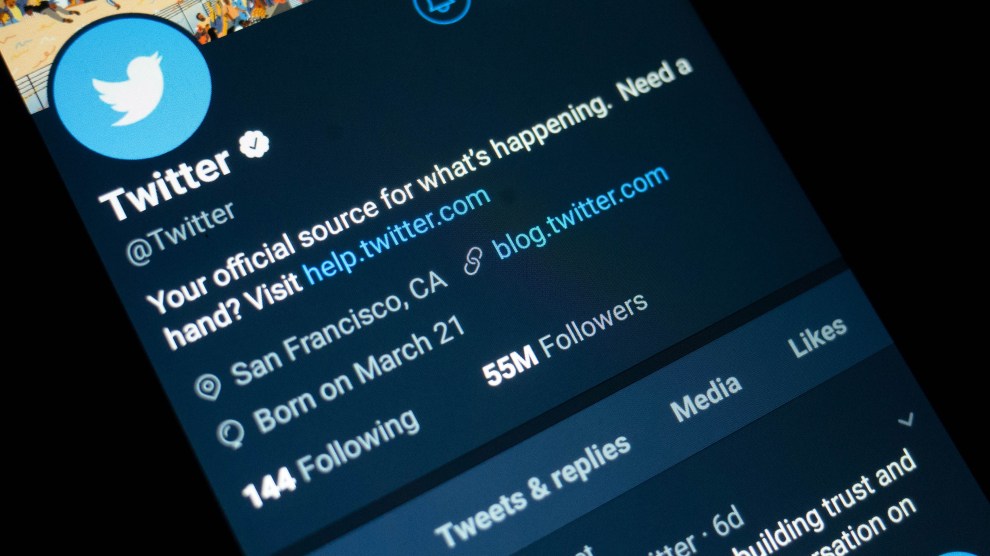Tap the notification bell icon above profile

442,8
